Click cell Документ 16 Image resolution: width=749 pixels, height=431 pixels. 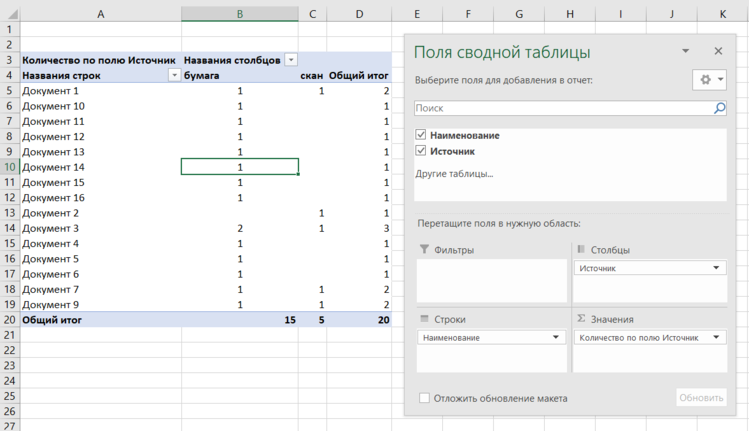pos(101,198)
